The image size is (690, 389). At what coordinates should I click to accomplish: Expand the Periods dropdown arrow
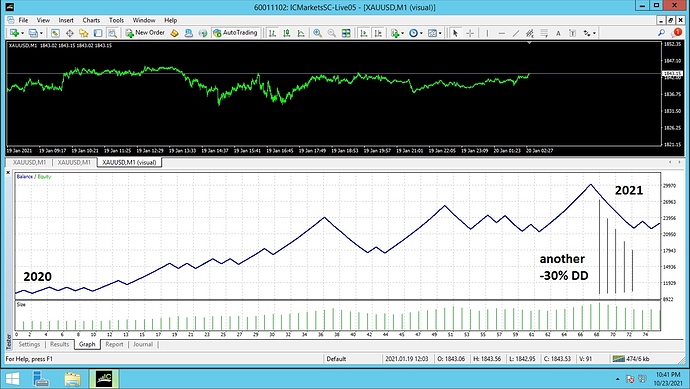(x=421, y=33)
